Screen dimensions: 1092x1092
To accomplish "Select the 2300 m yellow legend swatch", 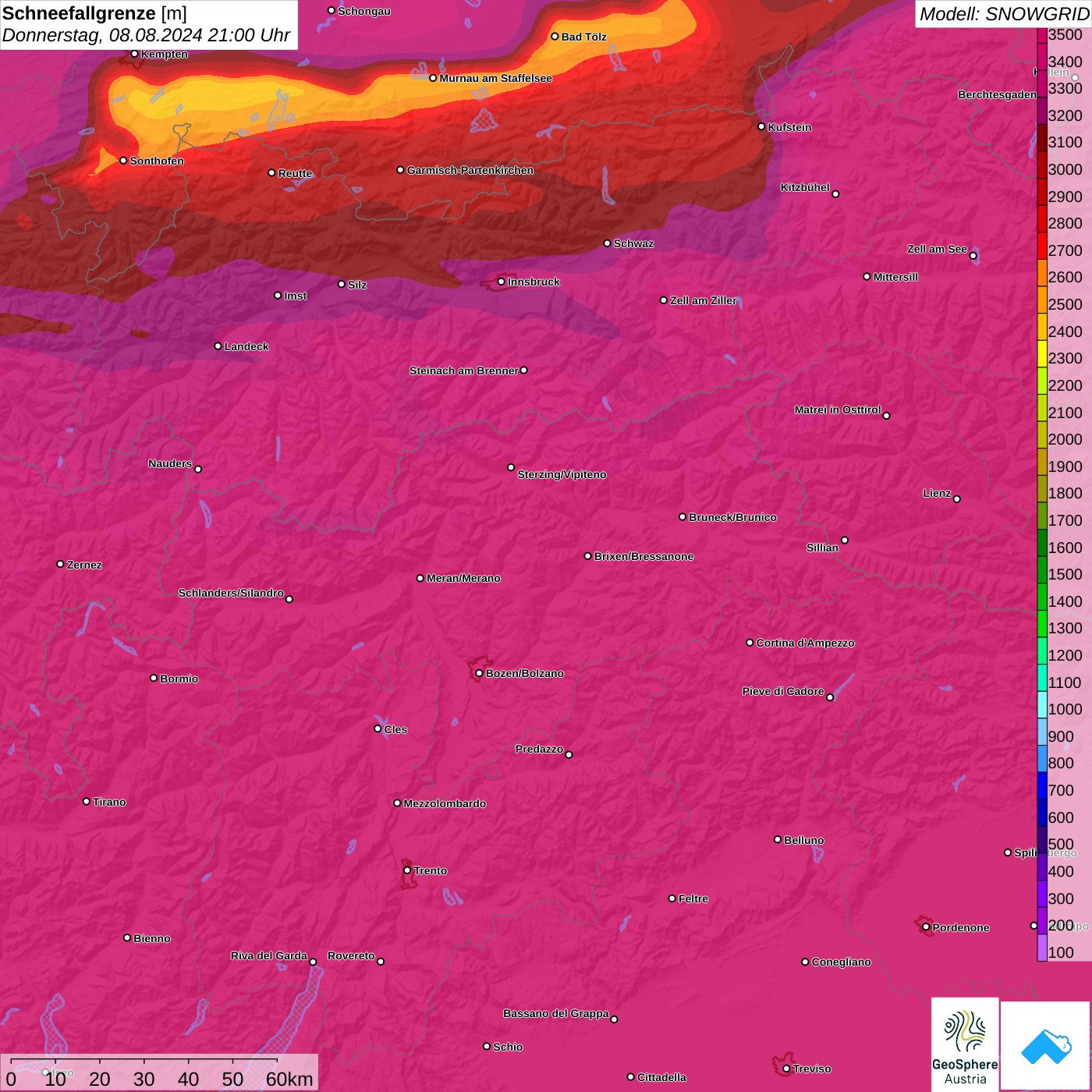I will pyautogui.click(x=1042, y=353).
